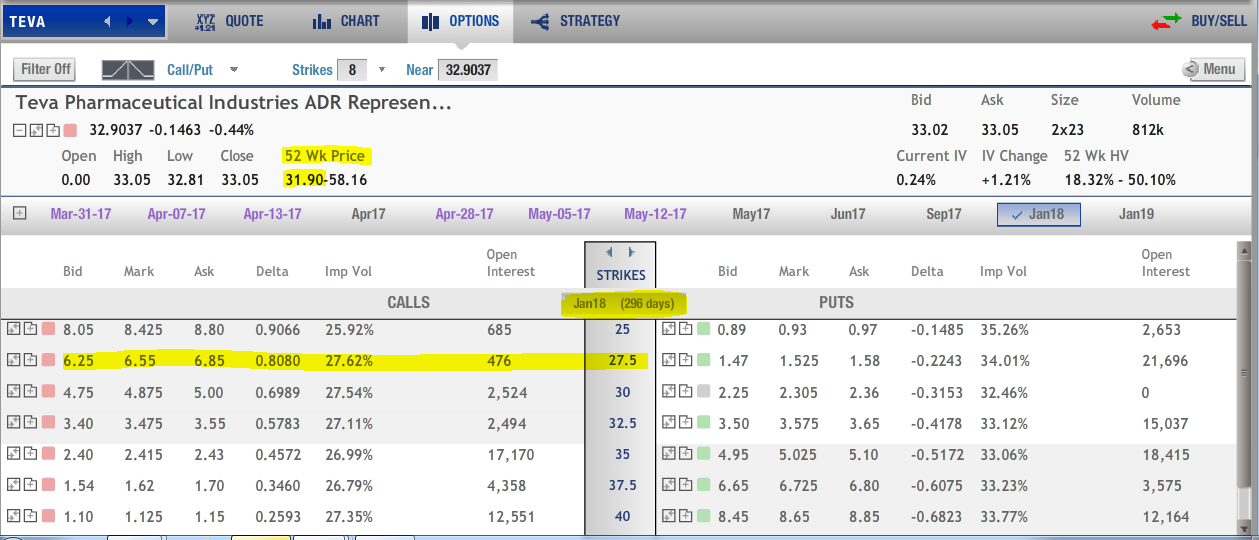Open the Call/Put dropdown arrow
This screenshot has height=540, width=1259.
point(234,70)
